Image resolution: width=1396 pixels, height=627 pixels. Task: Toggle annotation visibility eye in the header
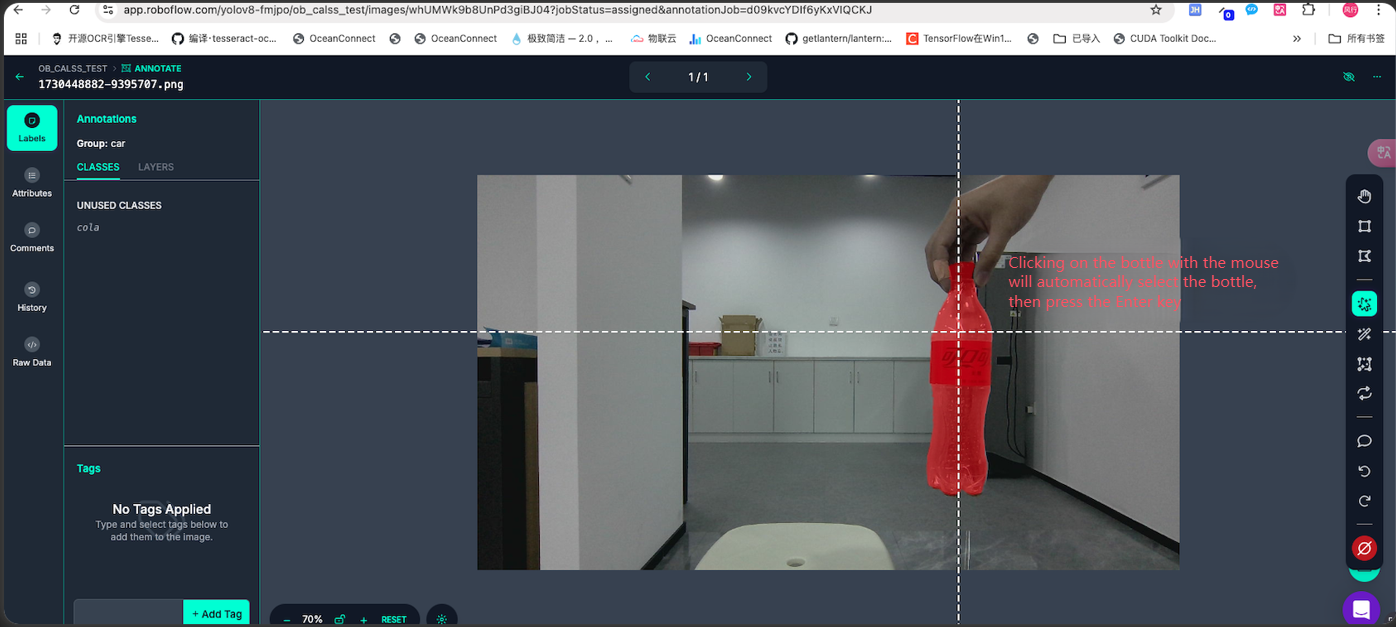click(1349, 77)
